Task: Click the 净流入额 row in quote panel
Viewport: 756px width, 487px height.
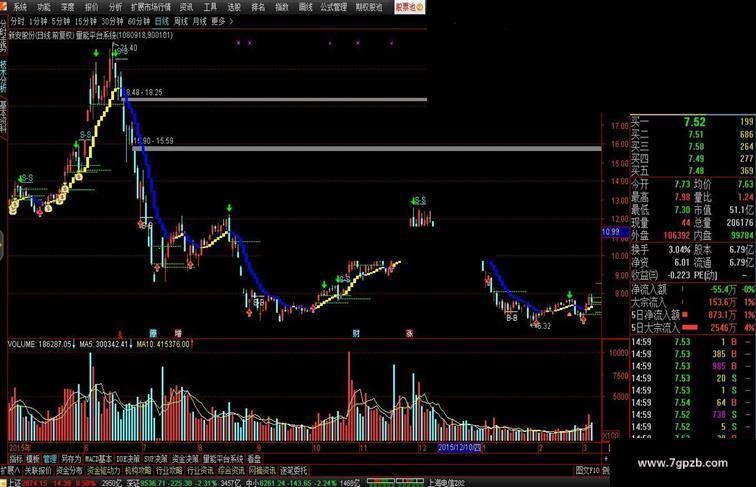Action: tap(692, 290)
